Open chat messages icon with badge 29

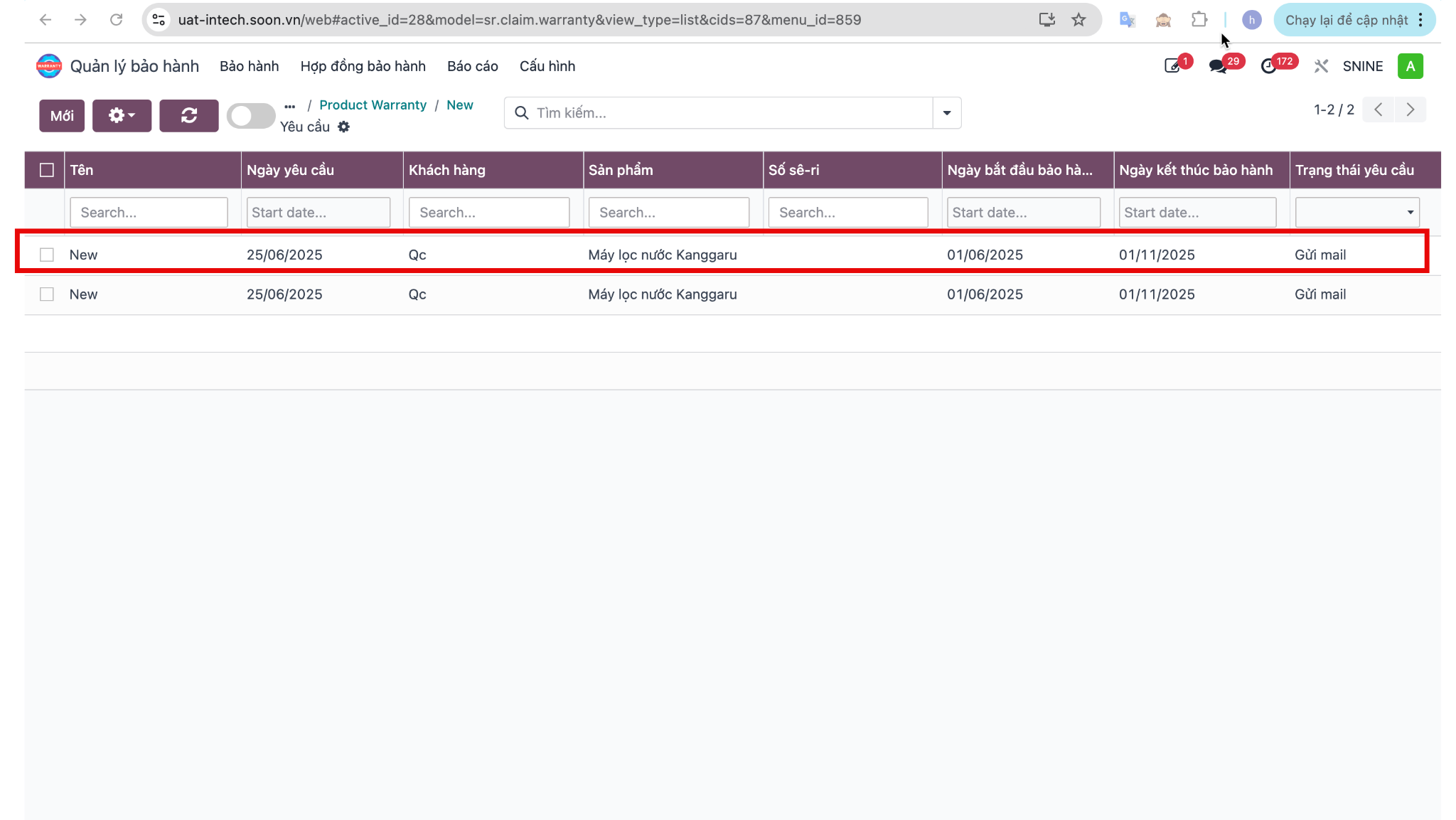point(1218,66)
